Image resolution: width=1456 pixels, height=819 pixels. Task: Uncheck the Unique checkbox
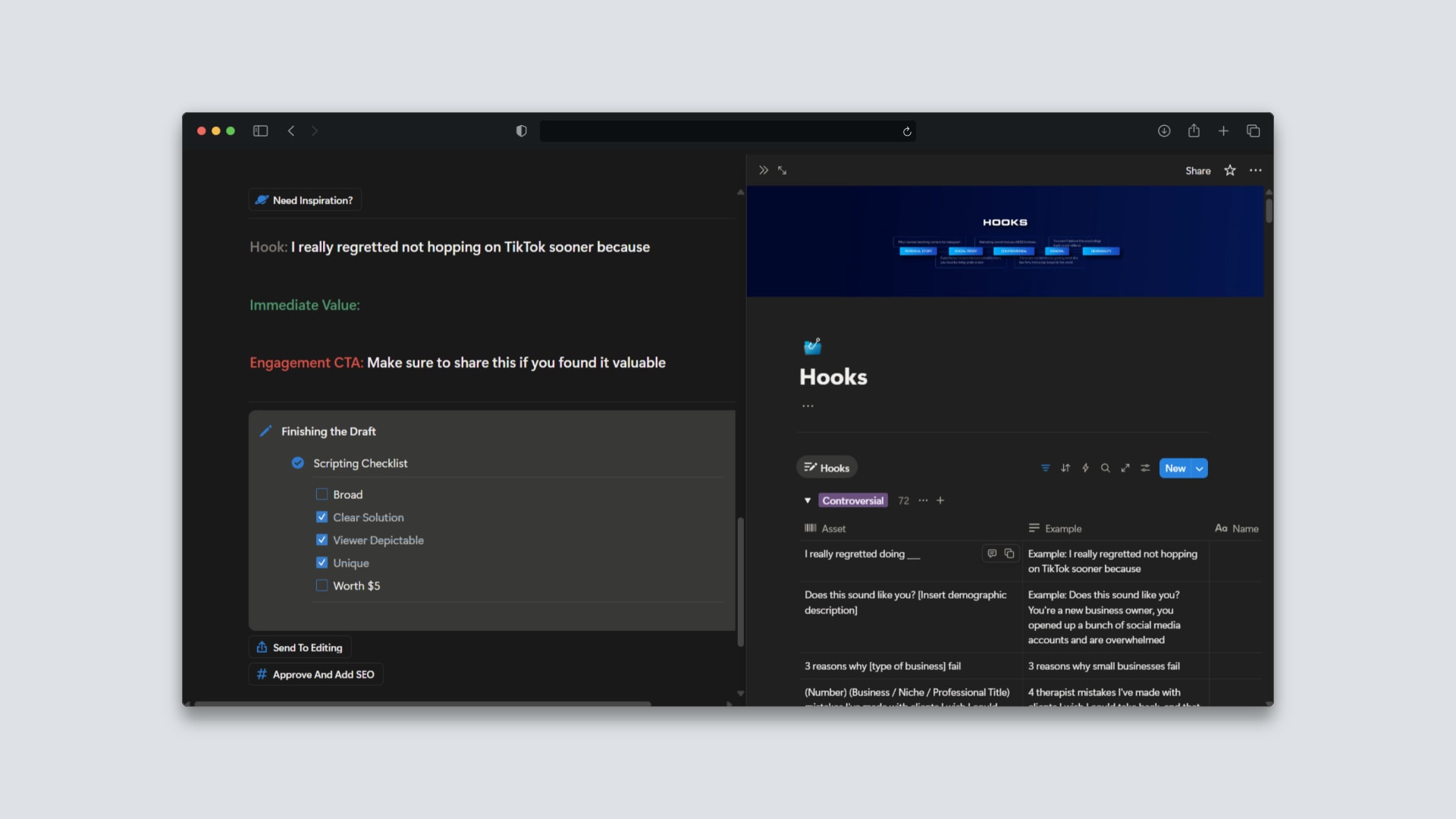click(x=322, y=563)
